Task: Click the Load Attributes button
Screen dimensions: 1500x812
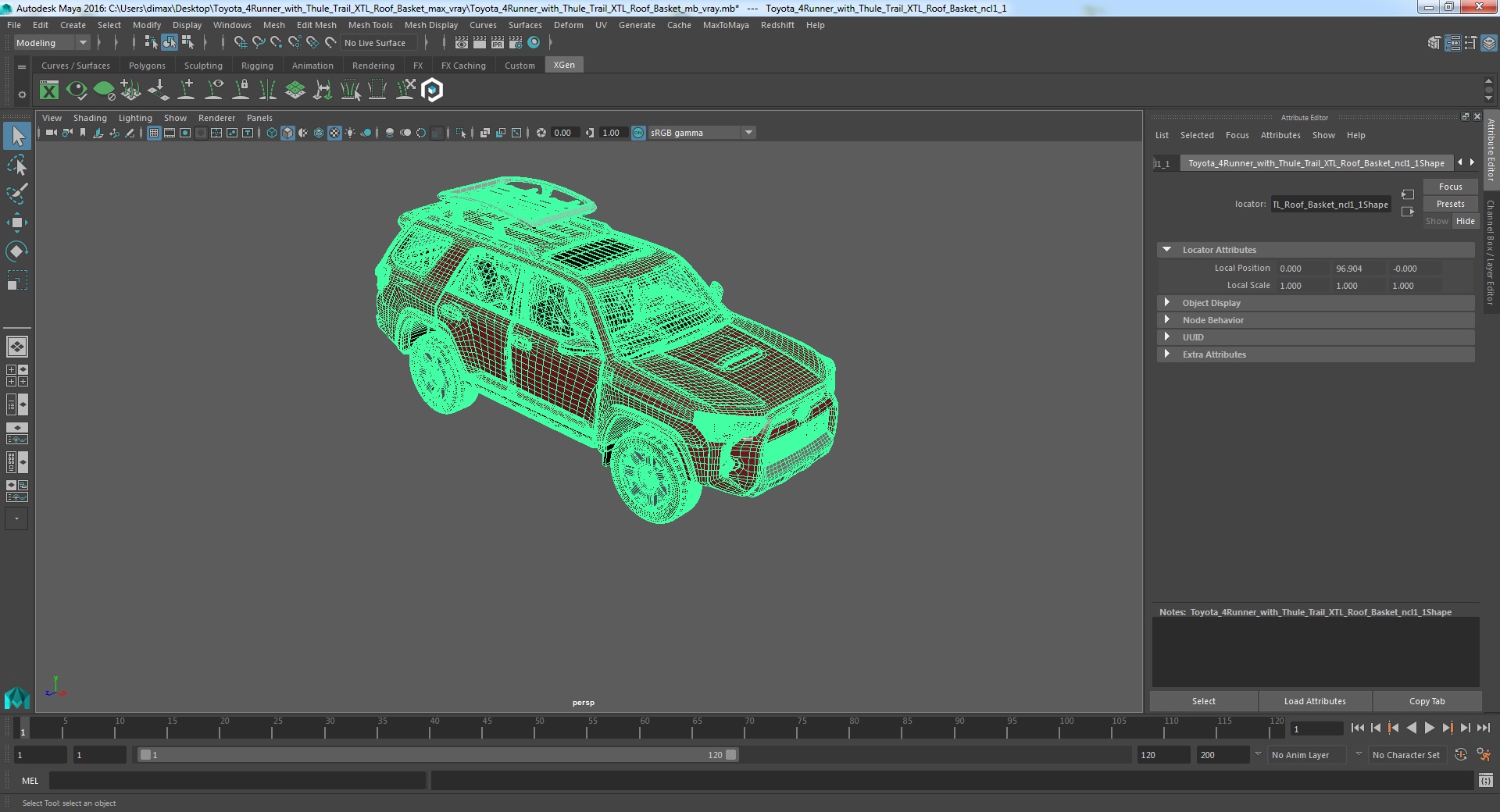Action: [x=1315, y=701]
